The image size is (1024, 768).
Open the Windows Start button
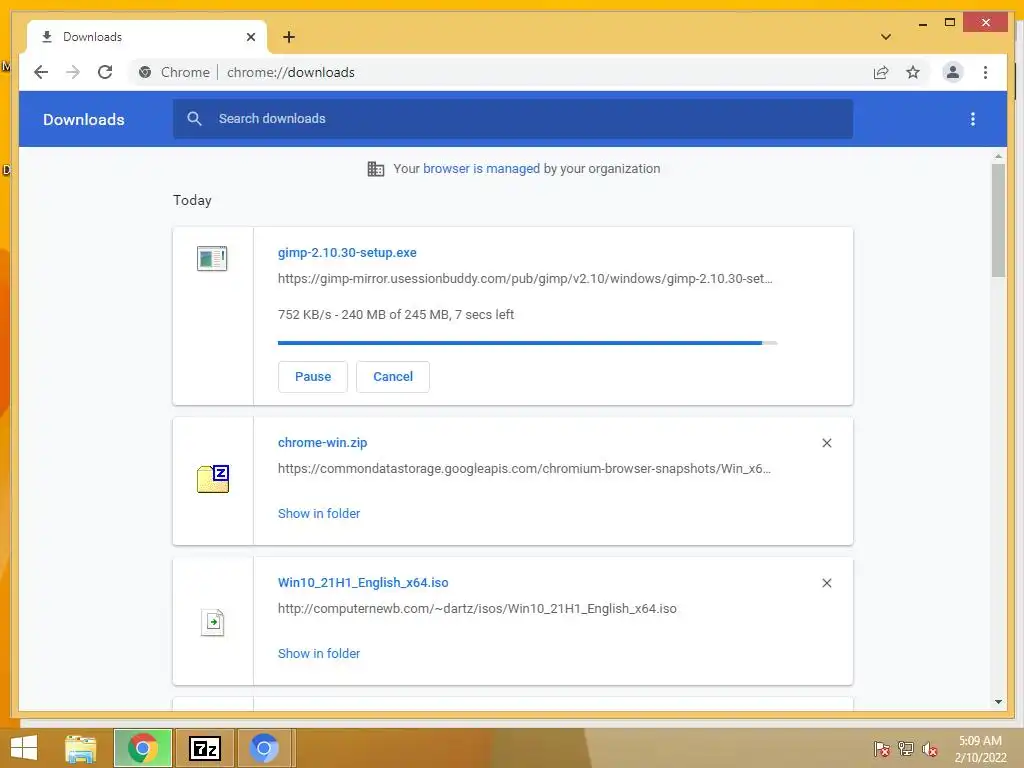24,748
